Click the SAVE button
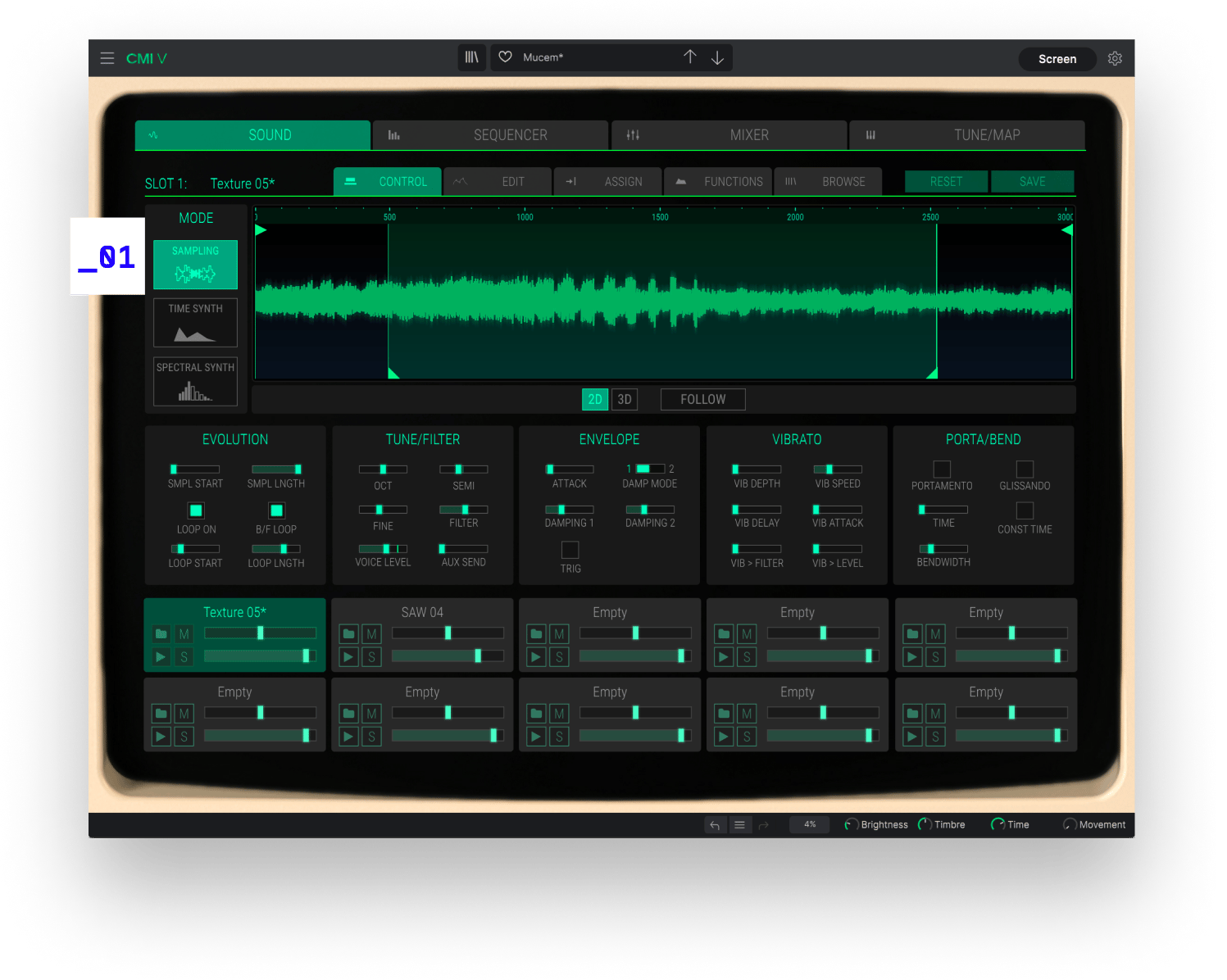Screen dimensions: 1227x980 [x=1033, y=181]
